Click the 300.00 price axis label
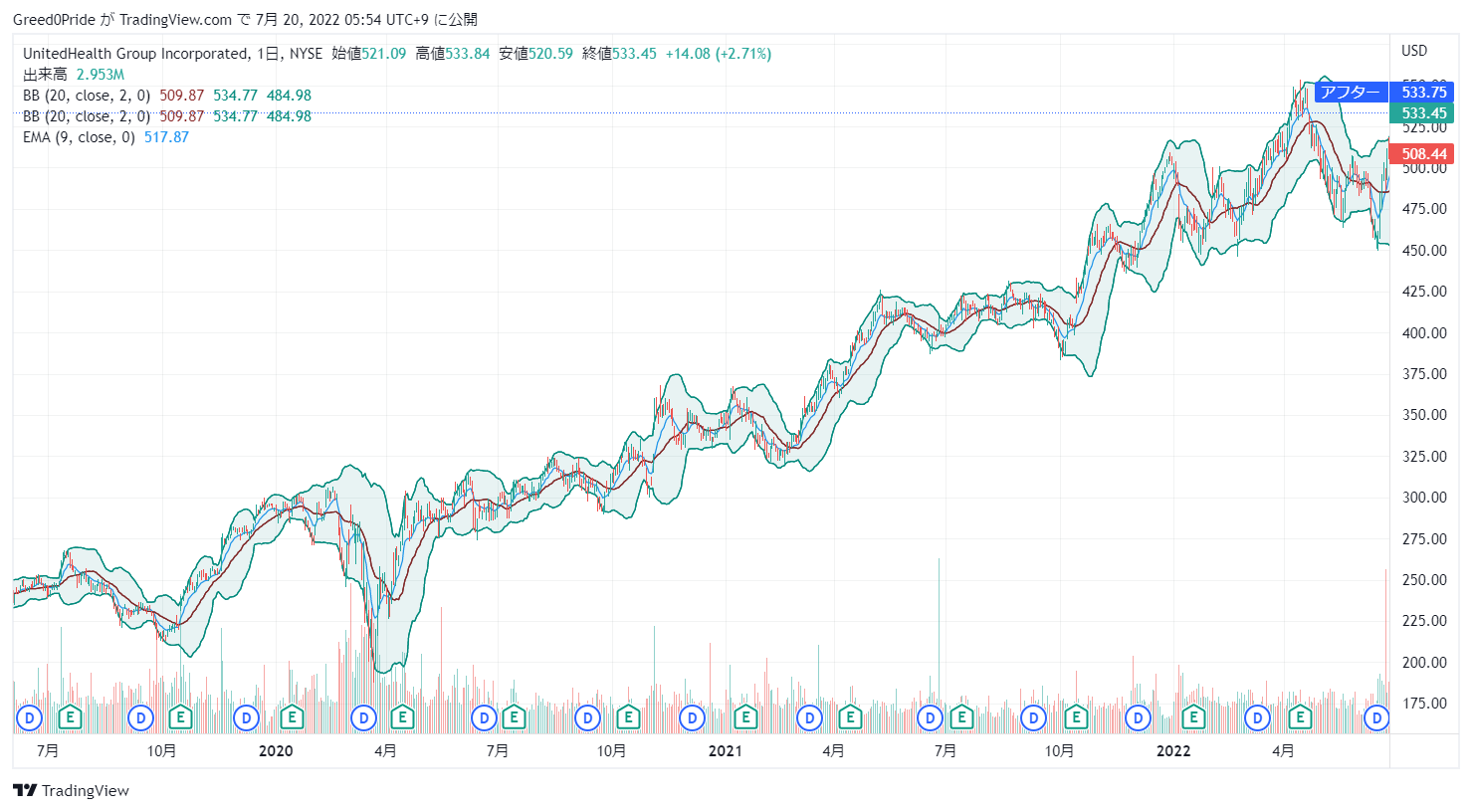Viewport: 1472px width, 812px height. pos(1424,498)
